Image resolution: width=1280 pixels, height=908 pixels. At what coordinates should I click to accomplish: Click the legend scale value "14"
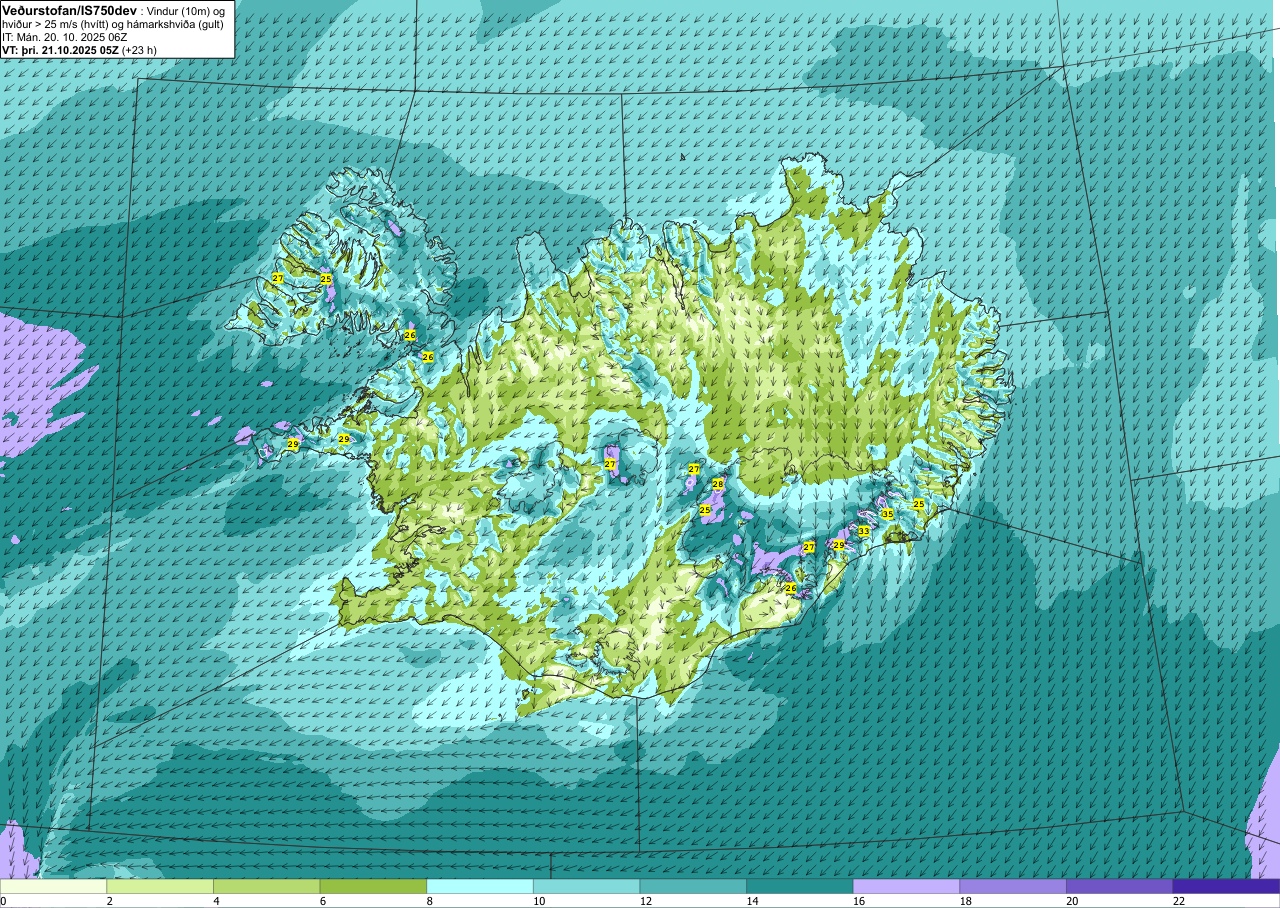pos(752,901)
